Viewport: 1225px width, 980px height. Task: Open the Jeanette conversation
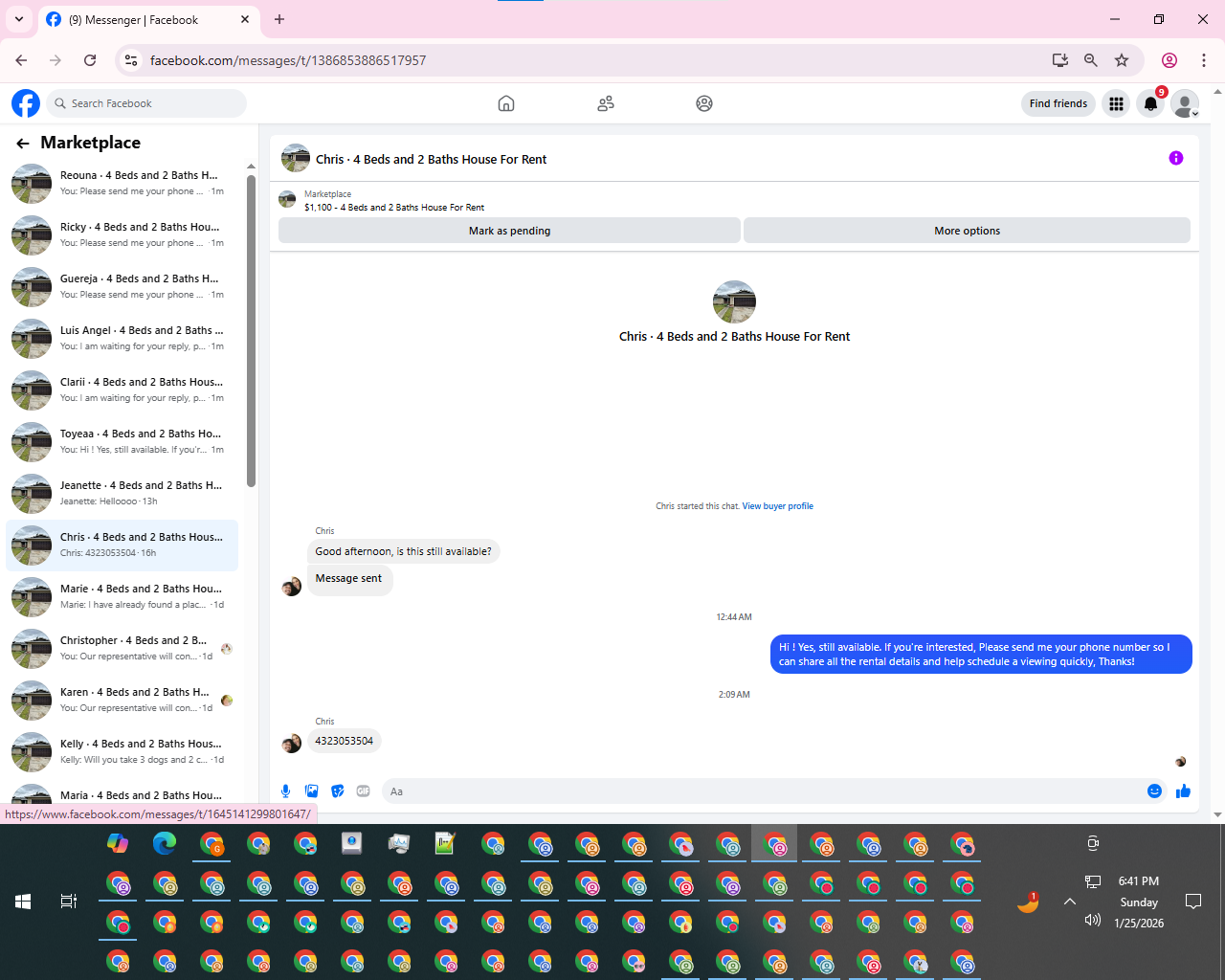[122, 493]
